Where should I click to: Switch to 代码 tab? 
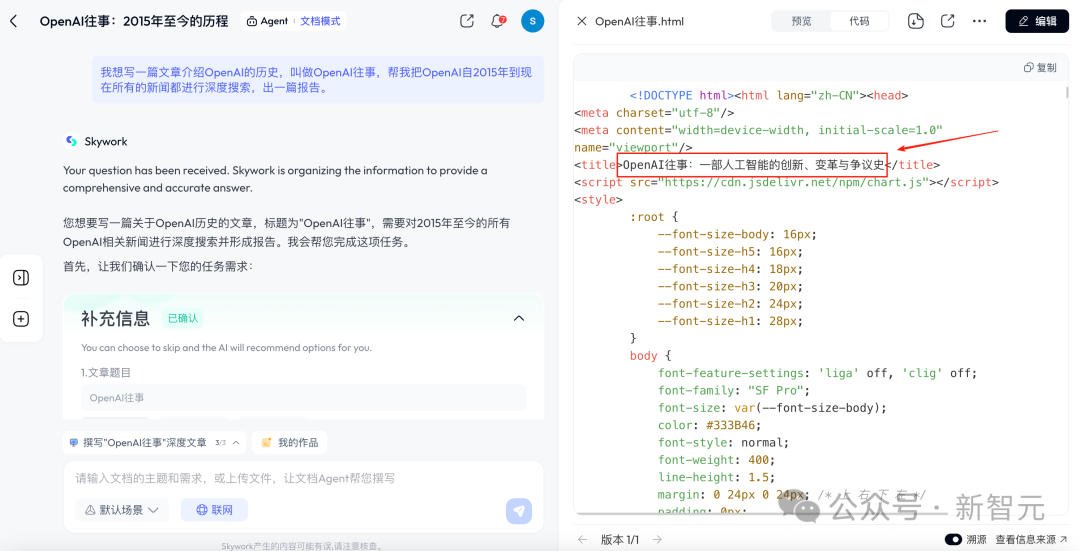click(x=859, y=21)
